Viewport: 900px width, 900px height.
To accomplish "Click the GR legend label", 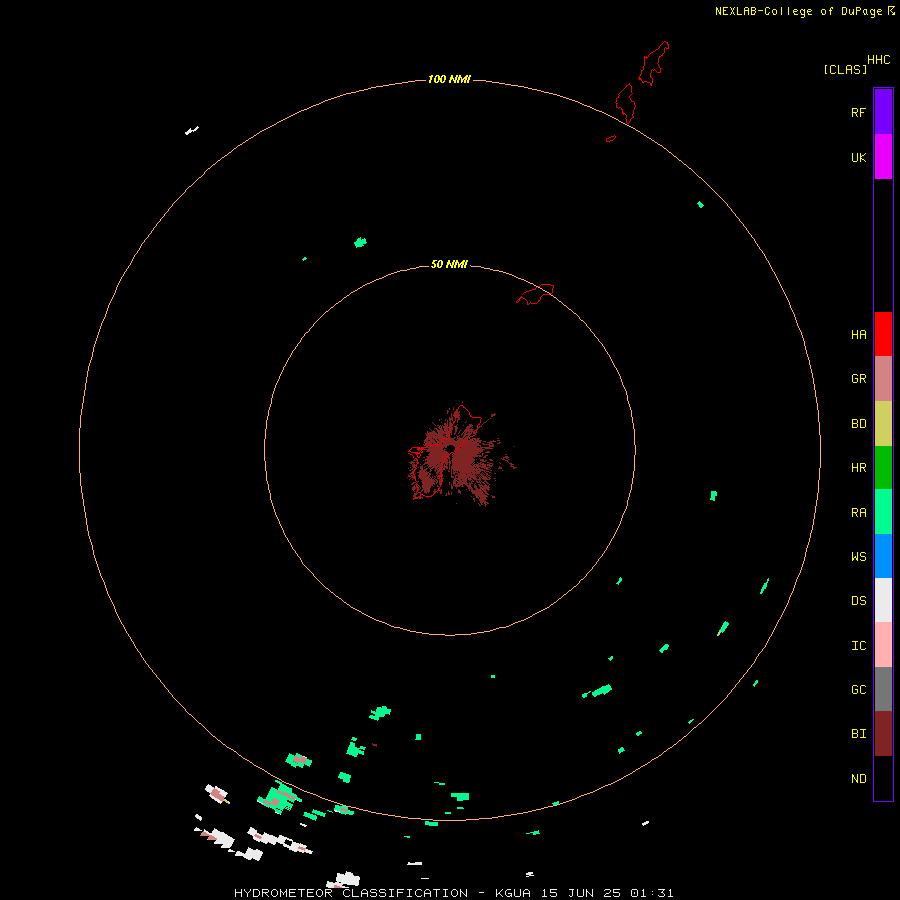I will coord(859,379).
